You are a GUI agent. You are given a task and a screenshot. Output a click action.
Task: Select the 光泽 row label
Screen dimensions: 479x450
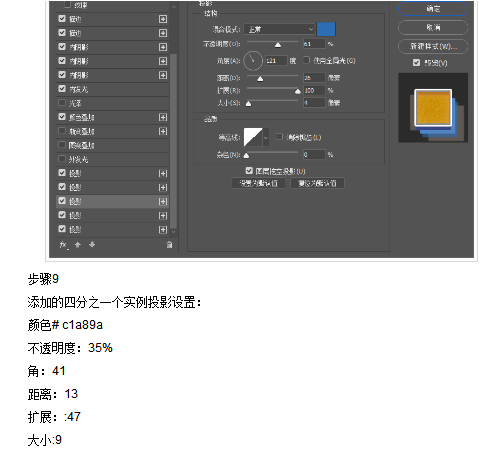(x=75, y=103)
